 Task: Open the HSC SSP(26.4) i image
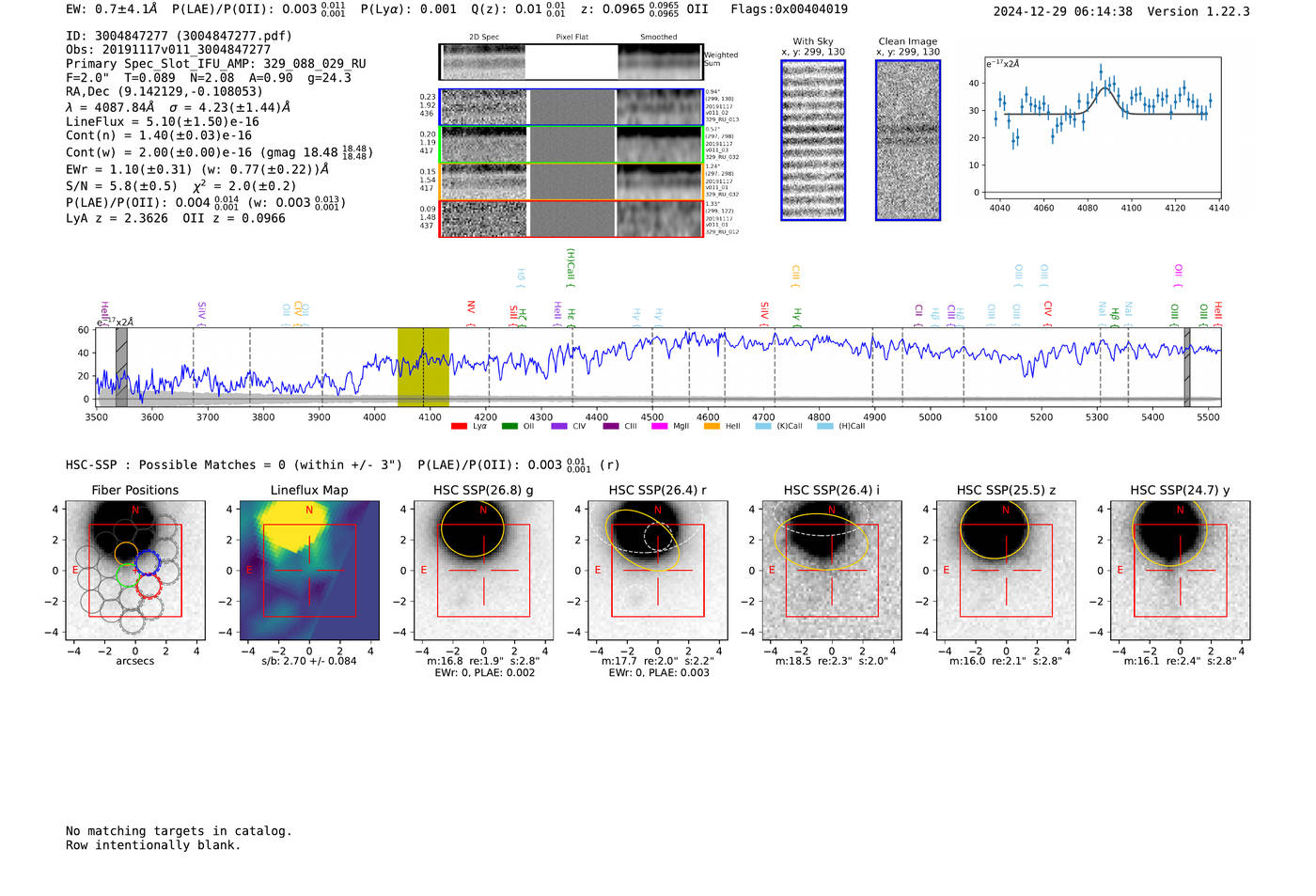[x=832, y=571]
